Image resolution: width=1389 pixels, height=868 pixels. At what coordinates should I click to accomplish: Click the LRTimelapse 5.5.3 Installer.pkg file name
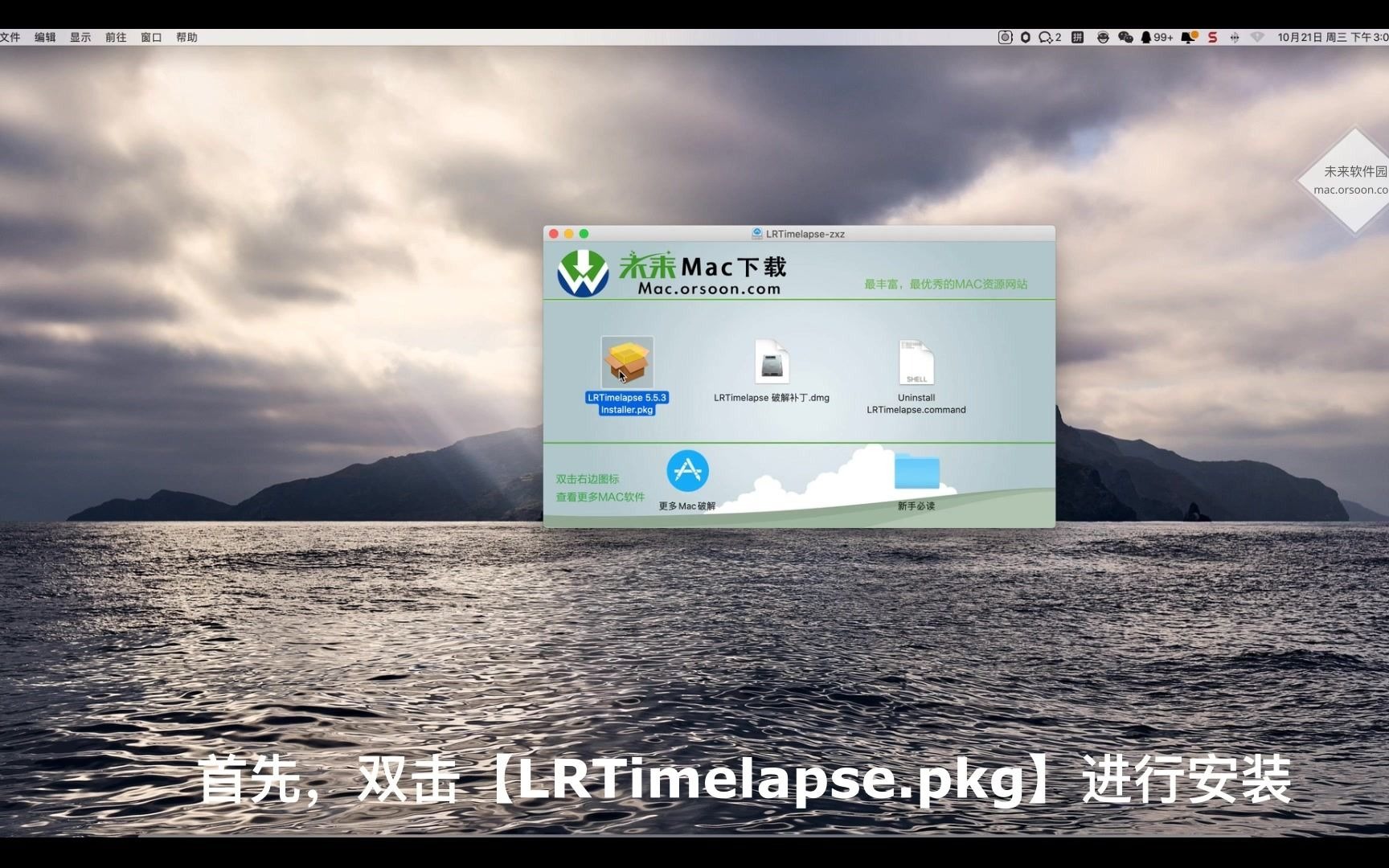coord(627,403)
